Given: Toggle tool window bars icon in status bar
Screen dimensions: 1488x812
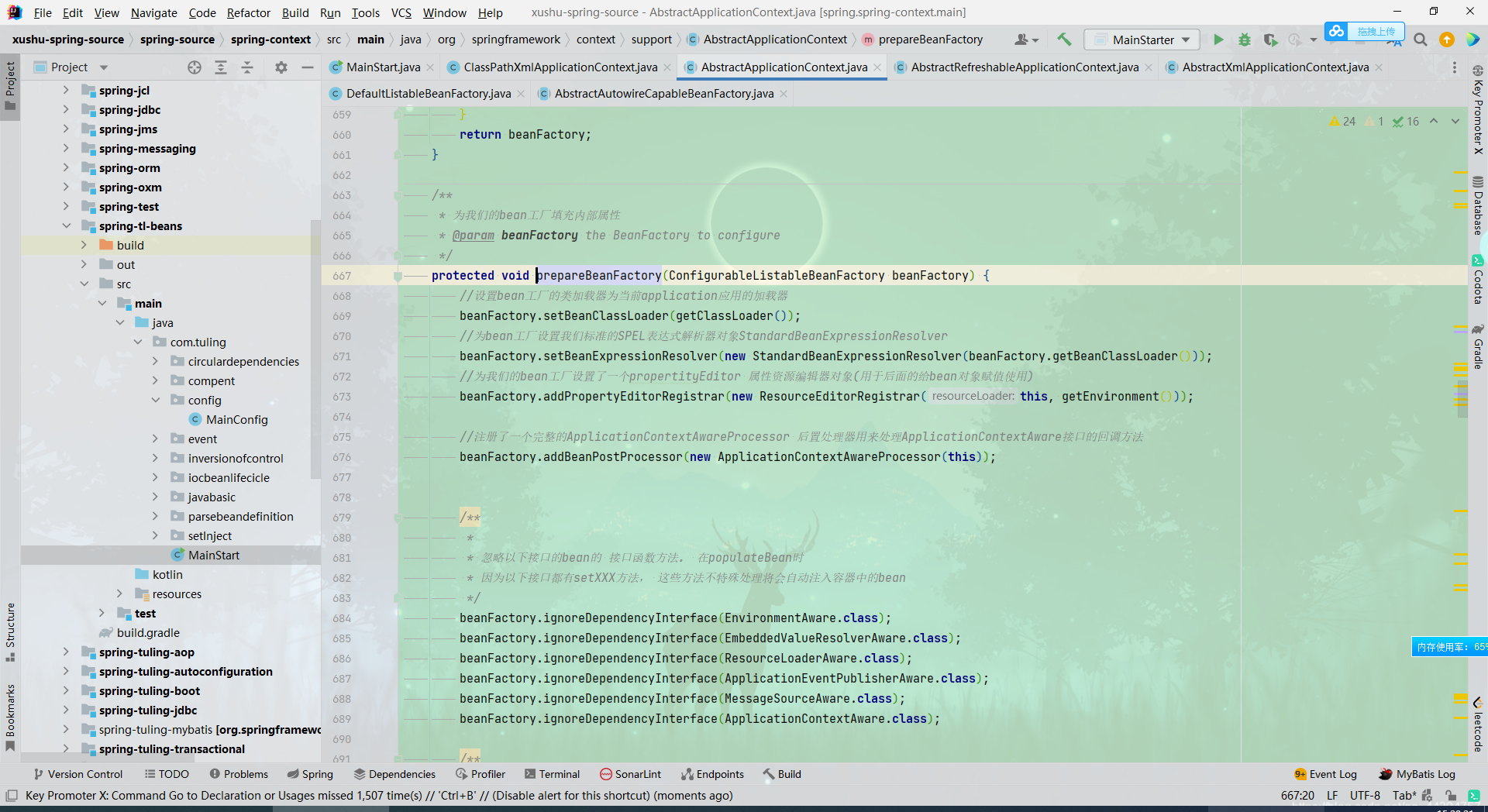Looking at the screenshot, I should (12, 796).
